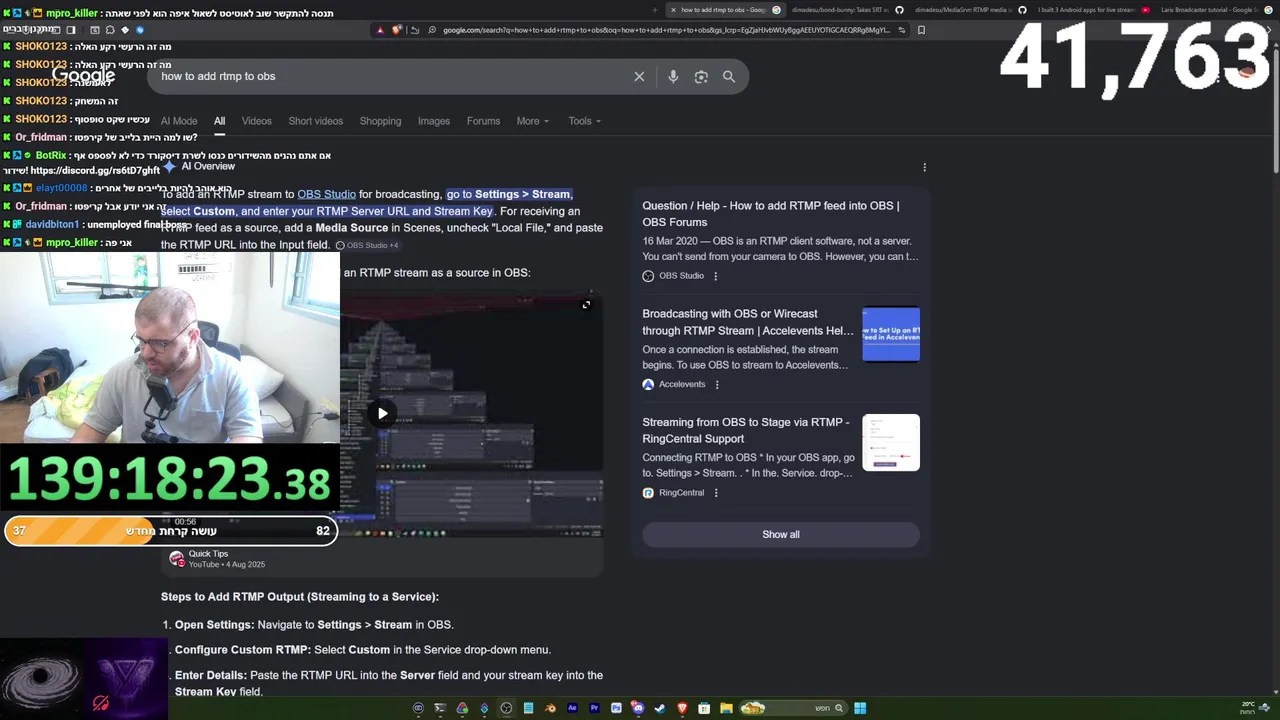The image size is (1280, 720).
Task: Submit search with magnifier icon
Action: [x=729, y=76]
